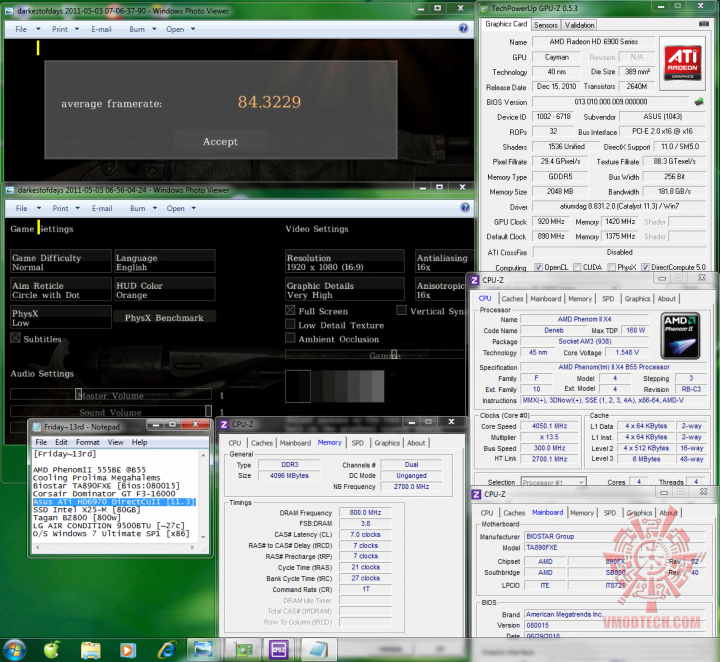Launch Internet Explorer from taskbar
This screenshot has height=662, width=720.
click(x=167, y=650)
